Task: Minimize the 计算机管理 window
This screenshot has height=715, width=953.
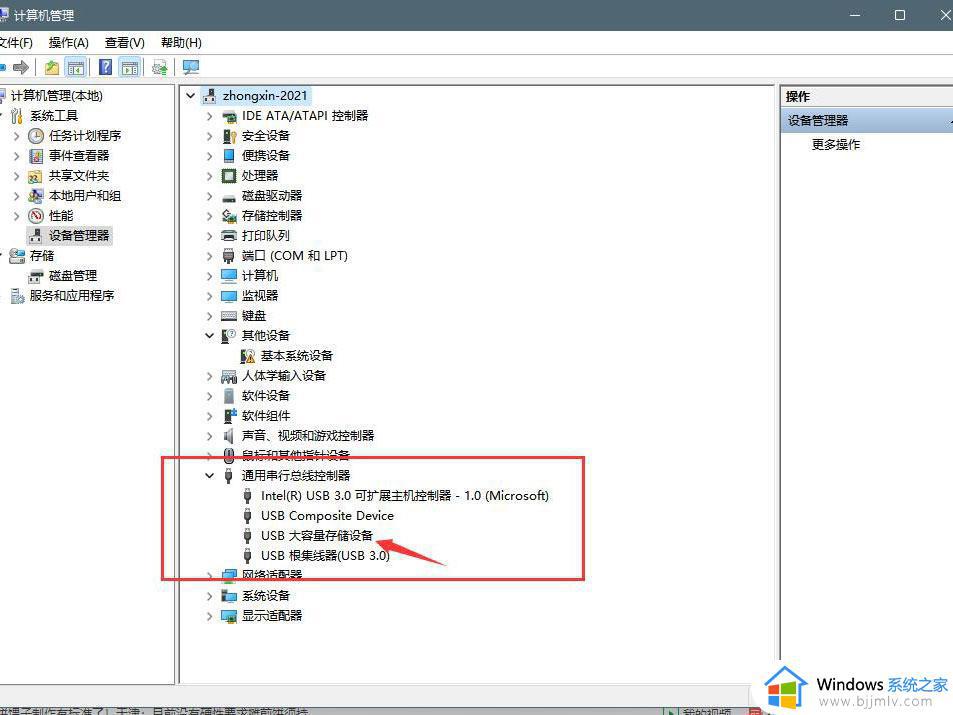Action: point(855,15)
